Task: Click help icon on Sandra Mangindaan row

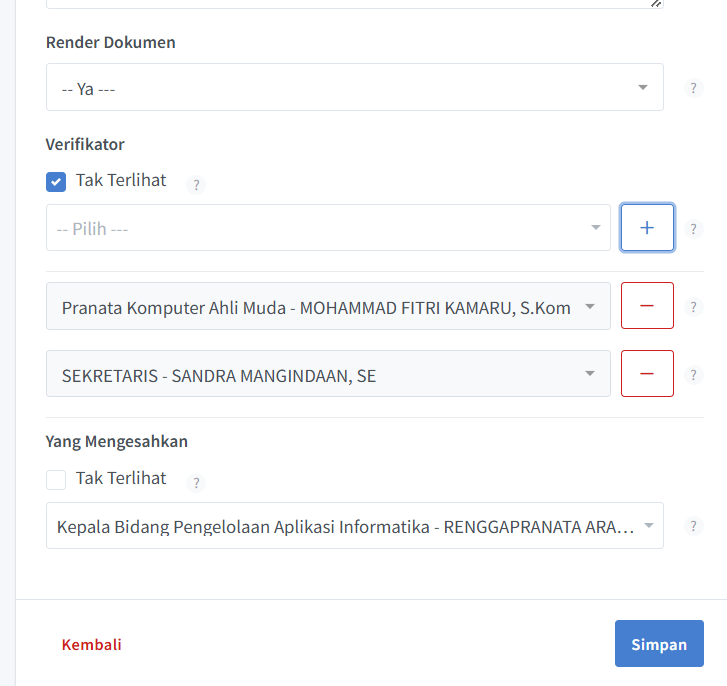Action: (694, 376)
